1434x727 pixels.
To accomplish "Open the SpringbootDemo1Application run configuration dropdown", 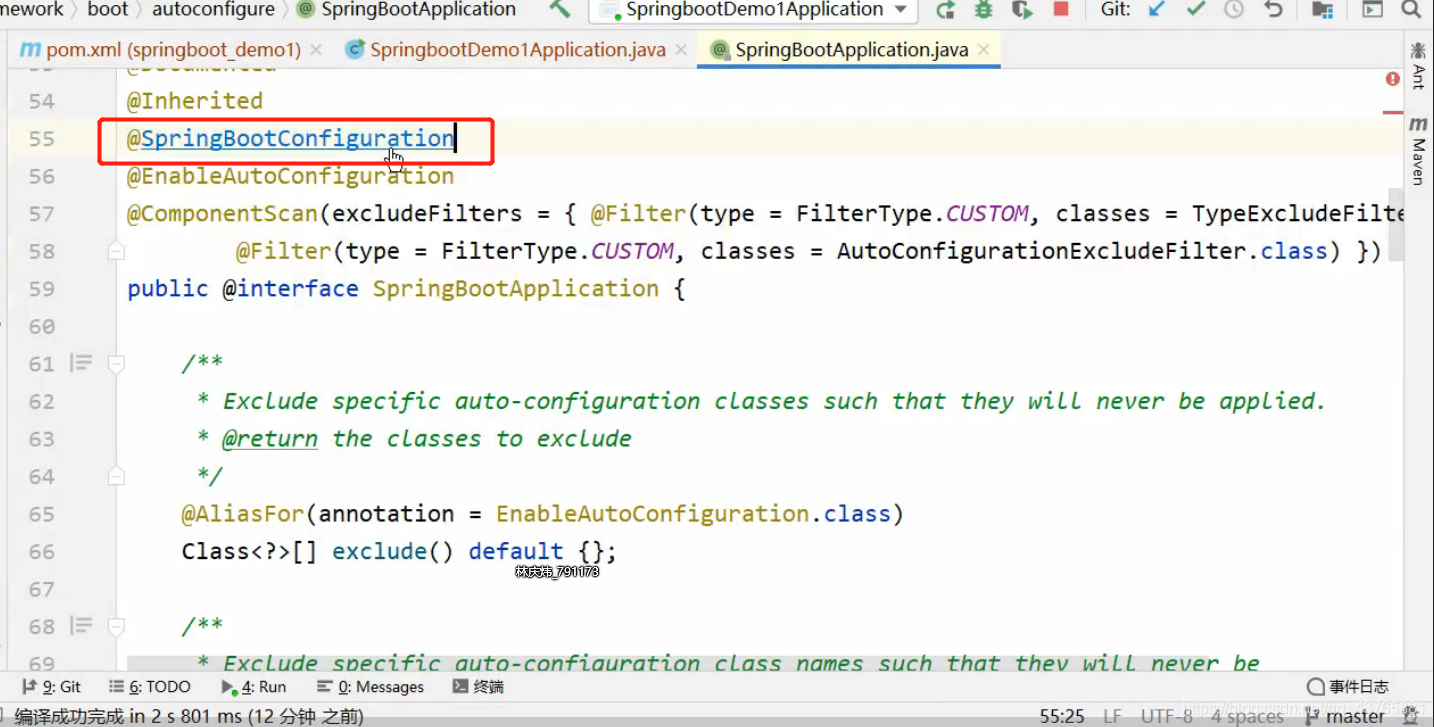I will pos(753,10).
